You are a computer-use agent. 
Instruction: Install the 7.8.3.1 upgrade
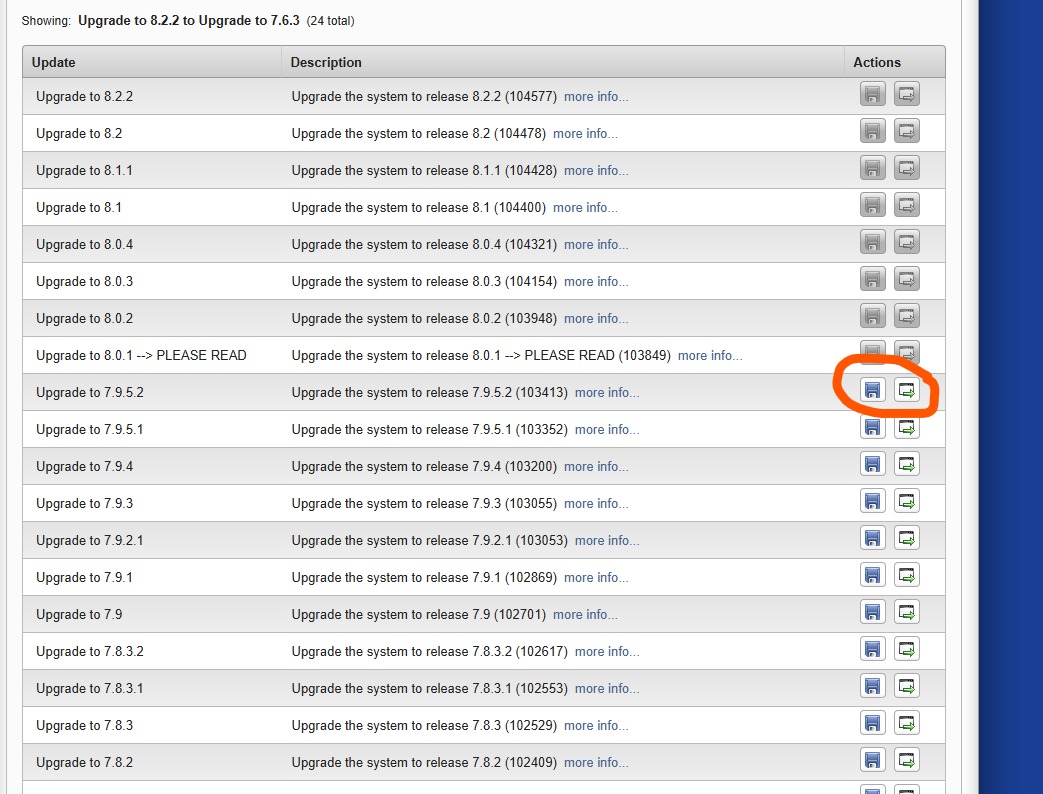tap(907, 687)
